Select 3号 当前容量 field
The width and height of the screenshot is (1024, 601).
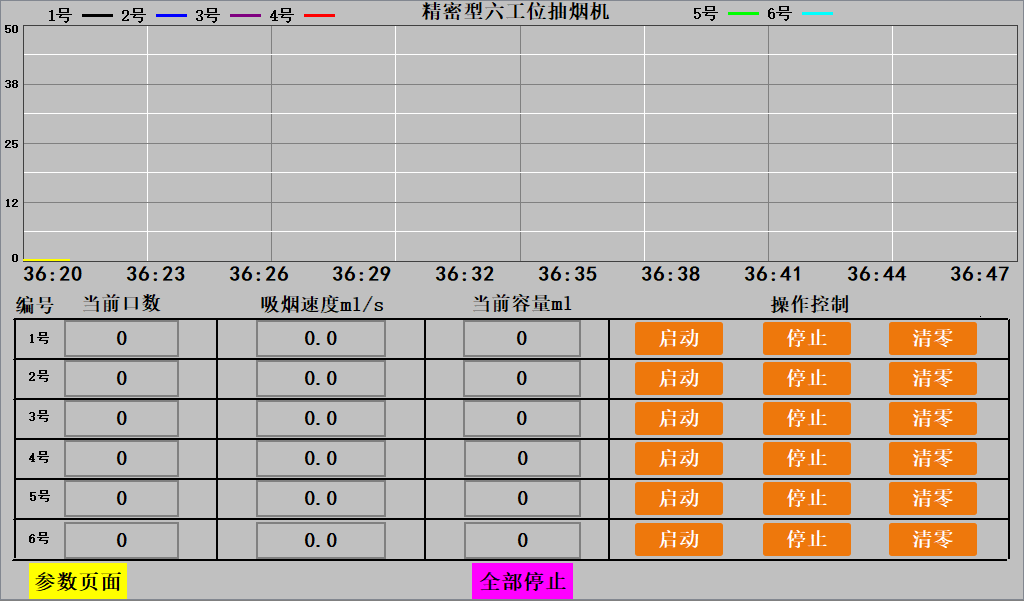click(x=522, y=418)
